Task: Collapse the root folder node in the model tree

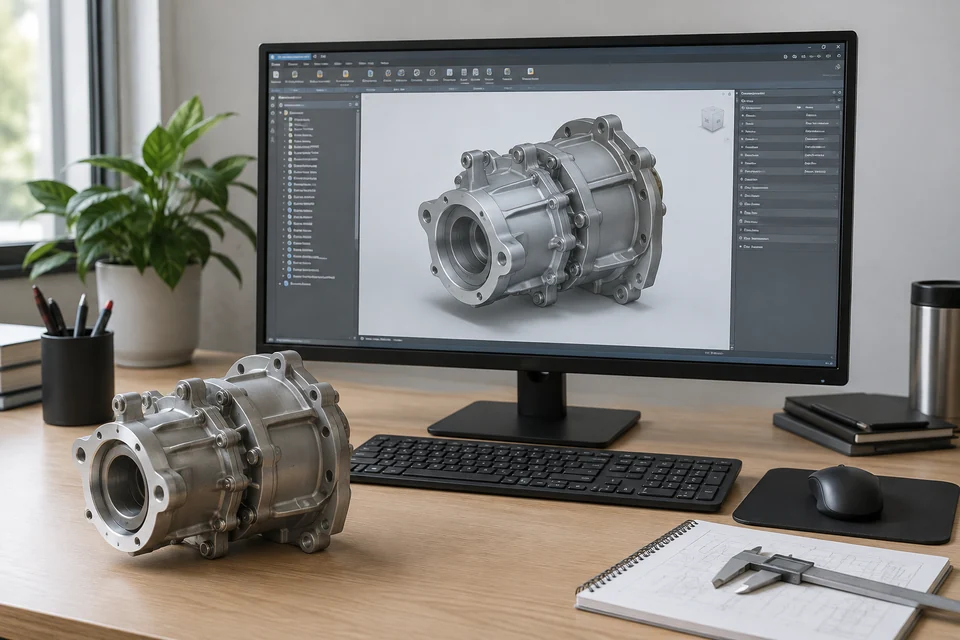Action: pos(281,113)
